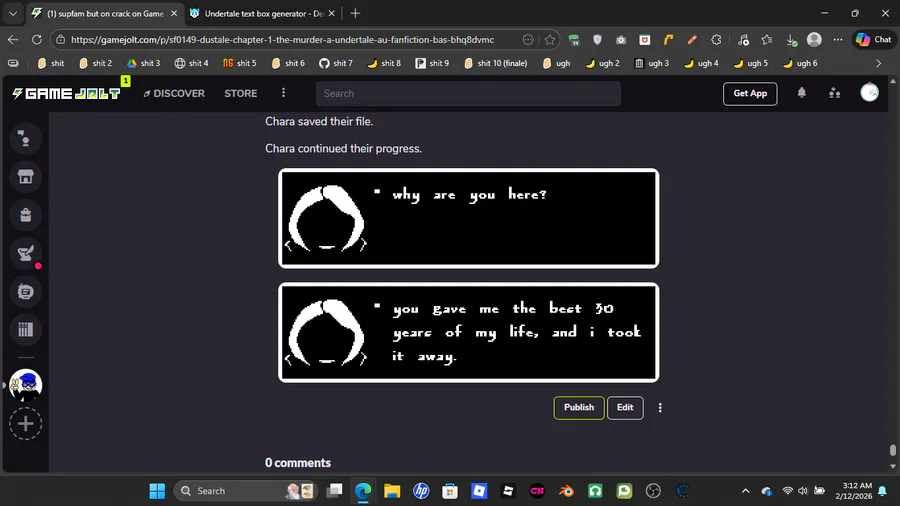The image size is (900, 506).
Task: Open the sidebar library icon
Action: 25,329
